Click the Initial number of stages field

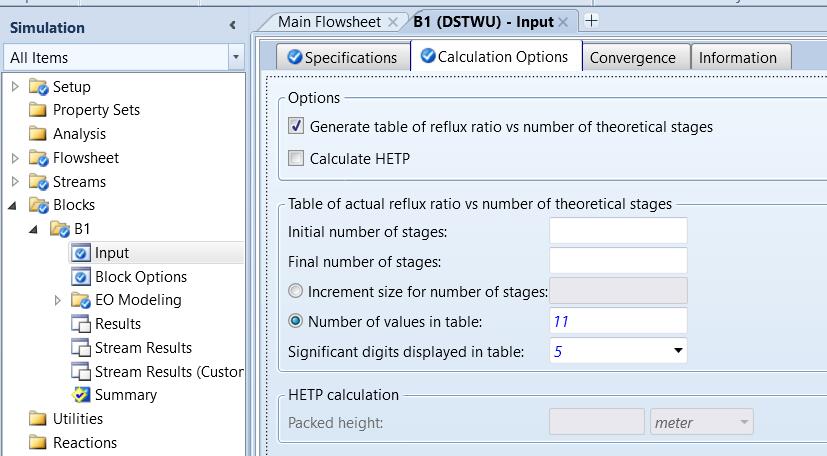617,231
